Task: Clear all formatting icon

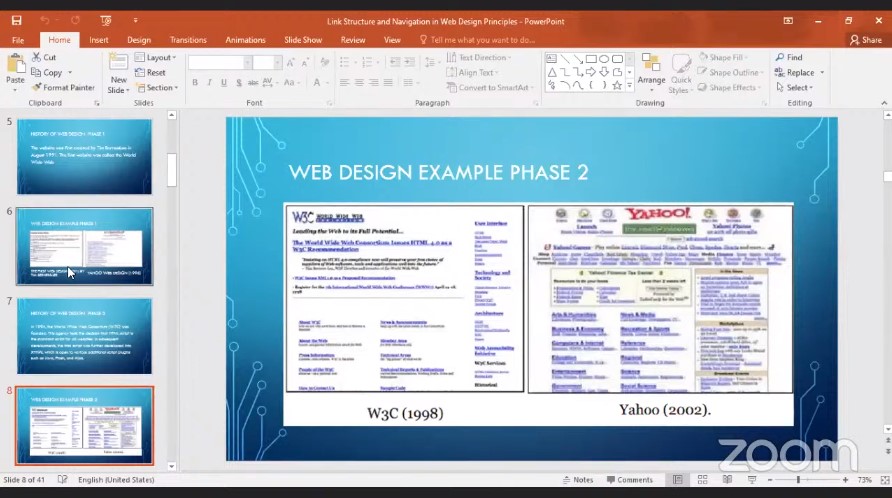Action: [325, 62]
